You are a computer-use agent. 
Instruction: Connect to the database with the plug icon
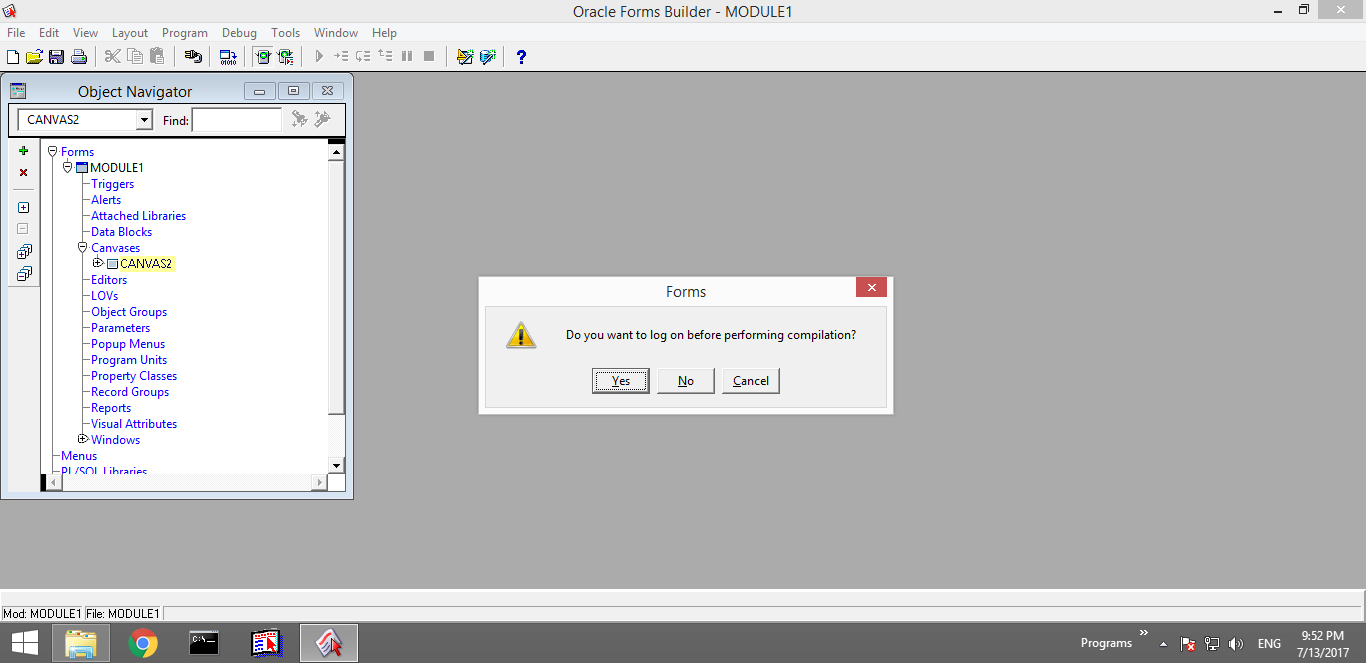pos(193,56)
